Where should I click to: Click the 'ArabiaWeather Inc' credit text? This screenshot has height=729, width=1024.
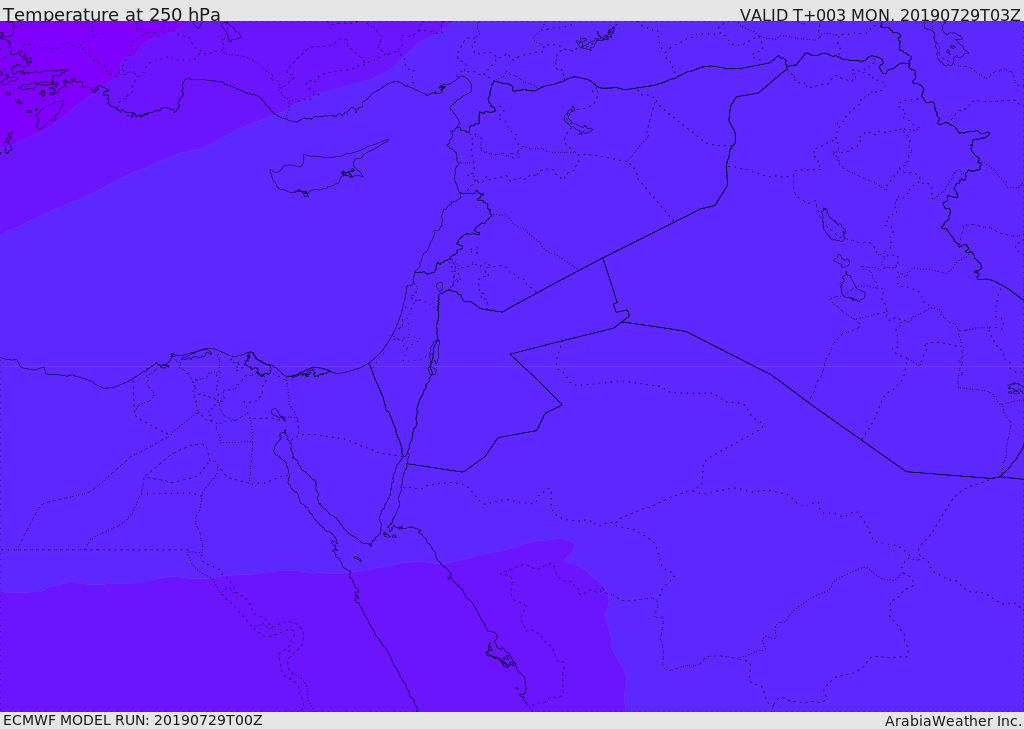pos(953,721)
